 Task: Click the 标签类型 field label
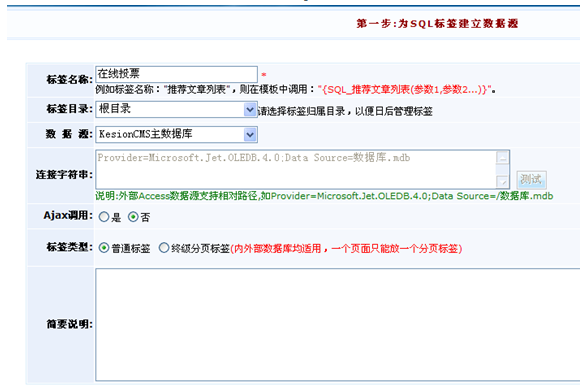(69, 247)
